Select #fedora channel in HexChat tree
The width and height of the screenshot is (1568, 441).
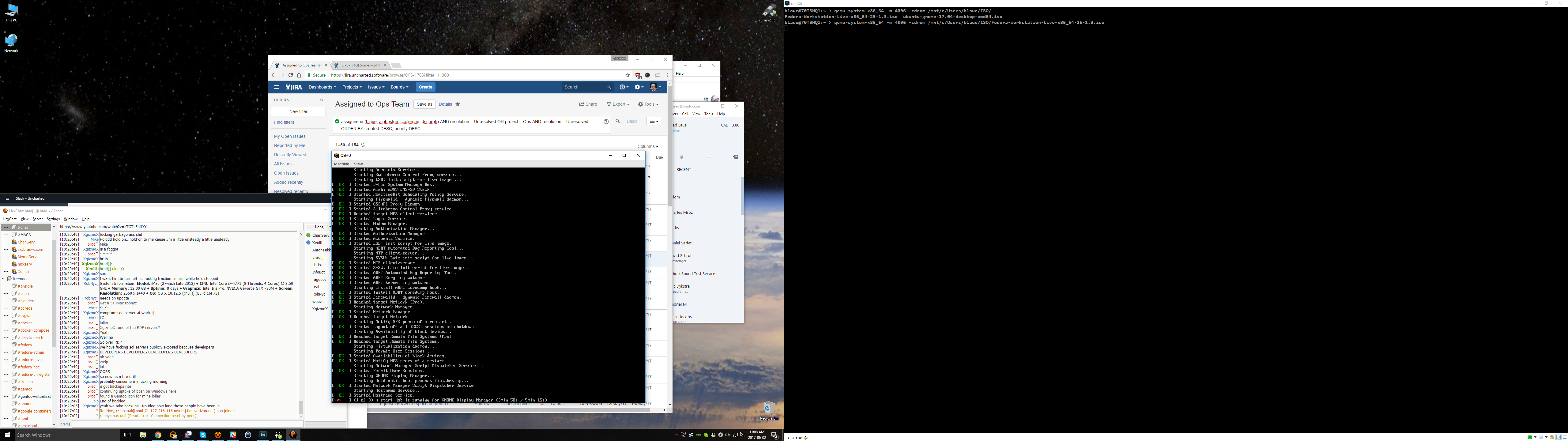pyautogui.click(x=24, y=345)
